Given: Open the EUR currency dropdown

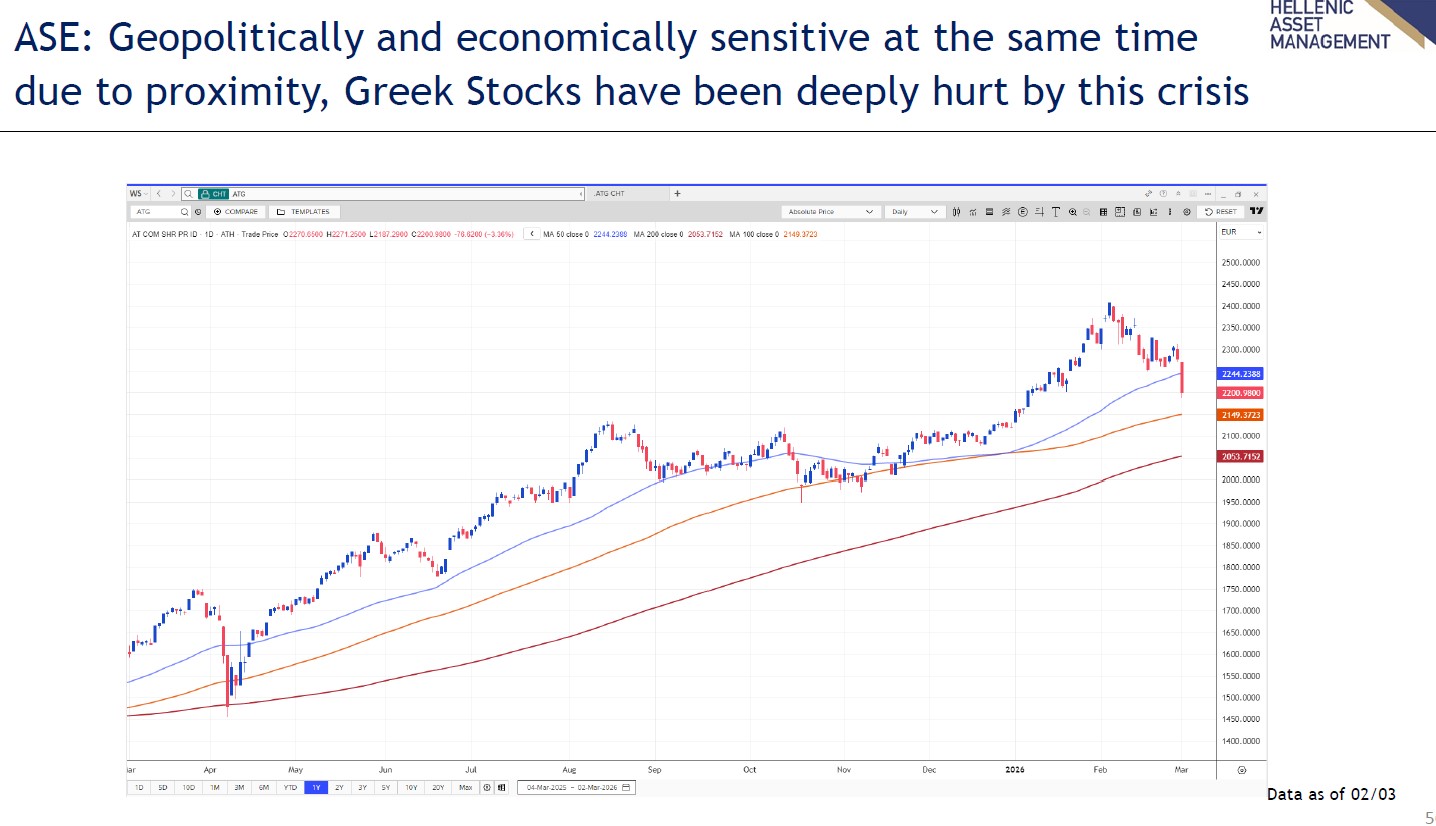Looking at the screenshot, I should pyautogui.click(x=1240, y=232).
